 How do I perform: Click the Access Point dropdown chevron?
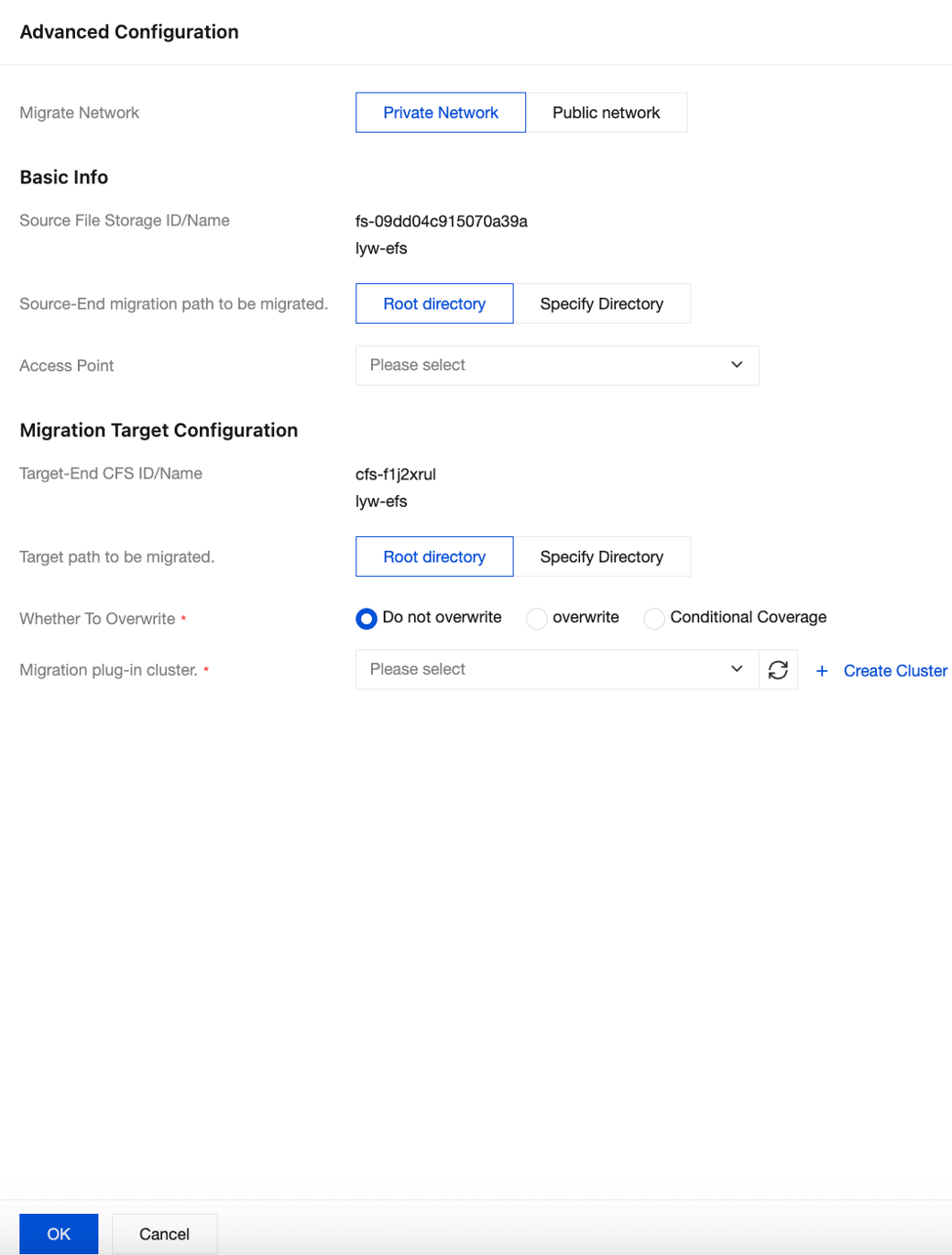pyautogui.click(x=737, y=365)
